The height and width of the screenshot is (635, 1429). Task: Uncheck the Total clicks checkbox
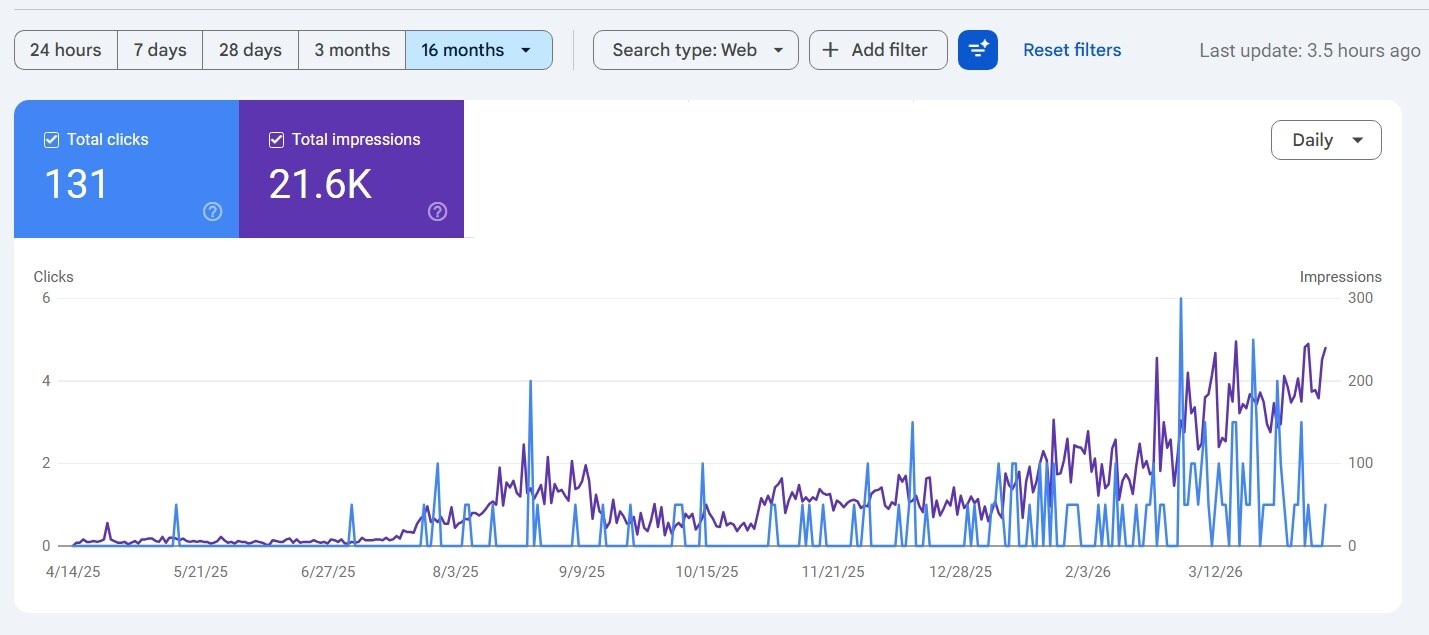51,139
